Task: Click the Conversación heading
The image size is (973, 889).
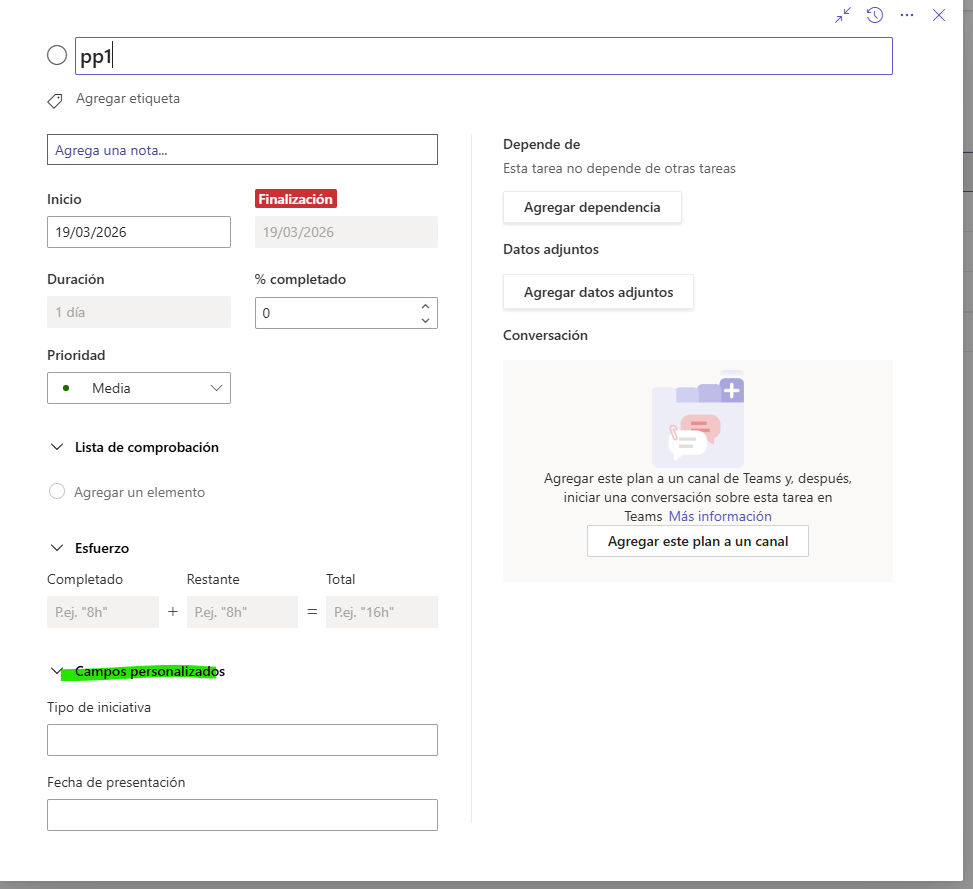Action: coord(545,335)
